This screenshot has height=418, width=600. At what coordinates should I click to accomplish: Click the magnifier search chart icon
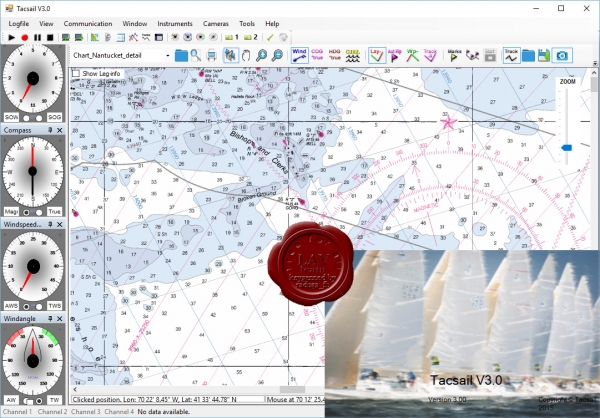[x=196, y=56]
